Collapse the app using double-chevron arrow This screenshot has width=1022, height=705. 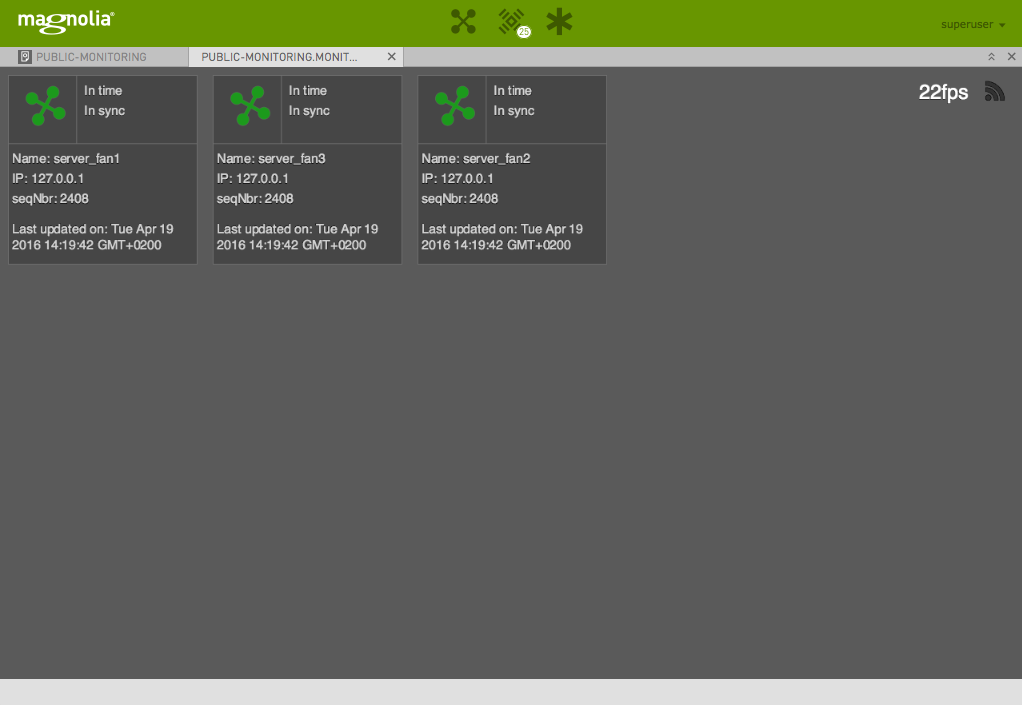click(991, 57)
